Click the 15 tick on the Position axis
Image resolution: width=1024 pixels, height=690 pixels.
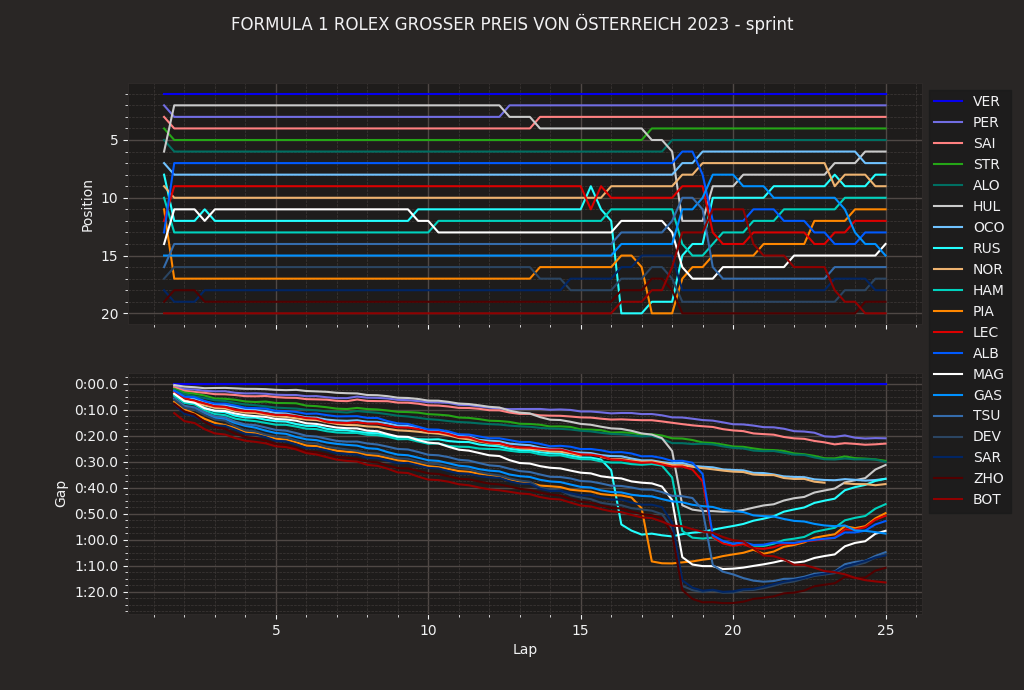click(x=110, y=256)
